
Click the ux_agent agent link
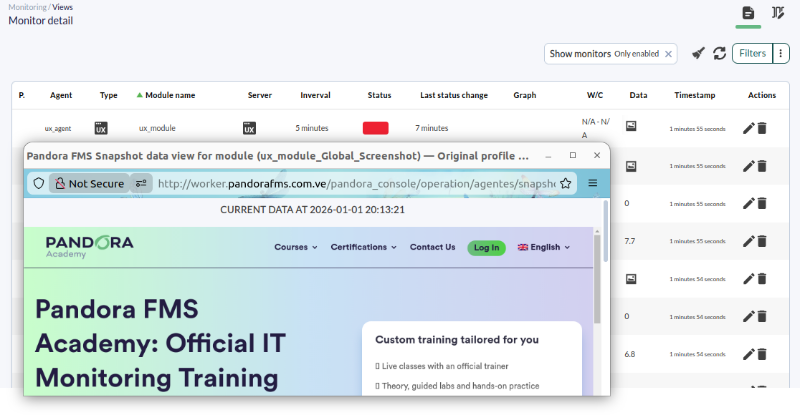click(x=58, y=129)
